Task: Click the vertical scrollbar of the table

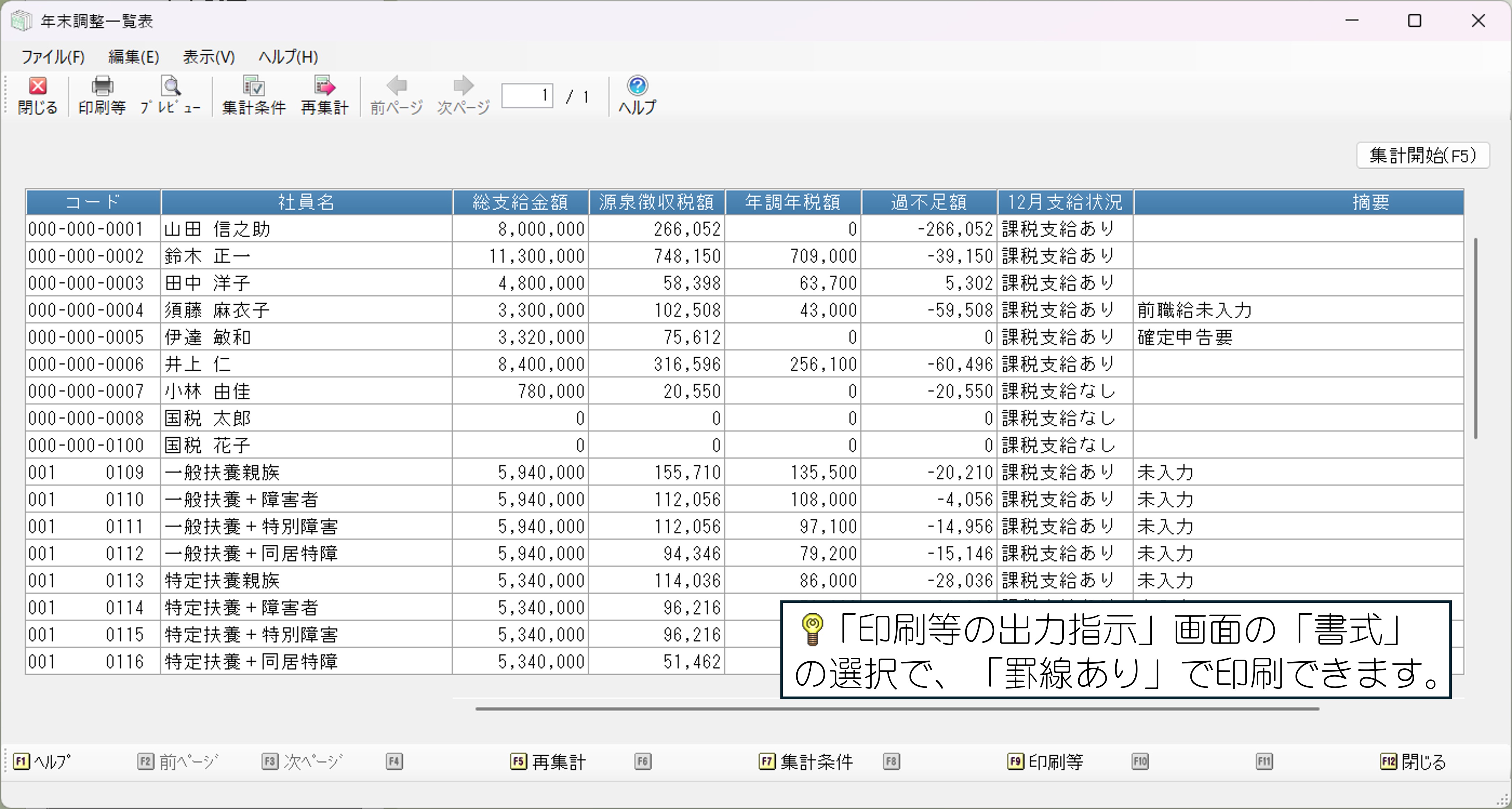Action: [x=1475, y=338]
